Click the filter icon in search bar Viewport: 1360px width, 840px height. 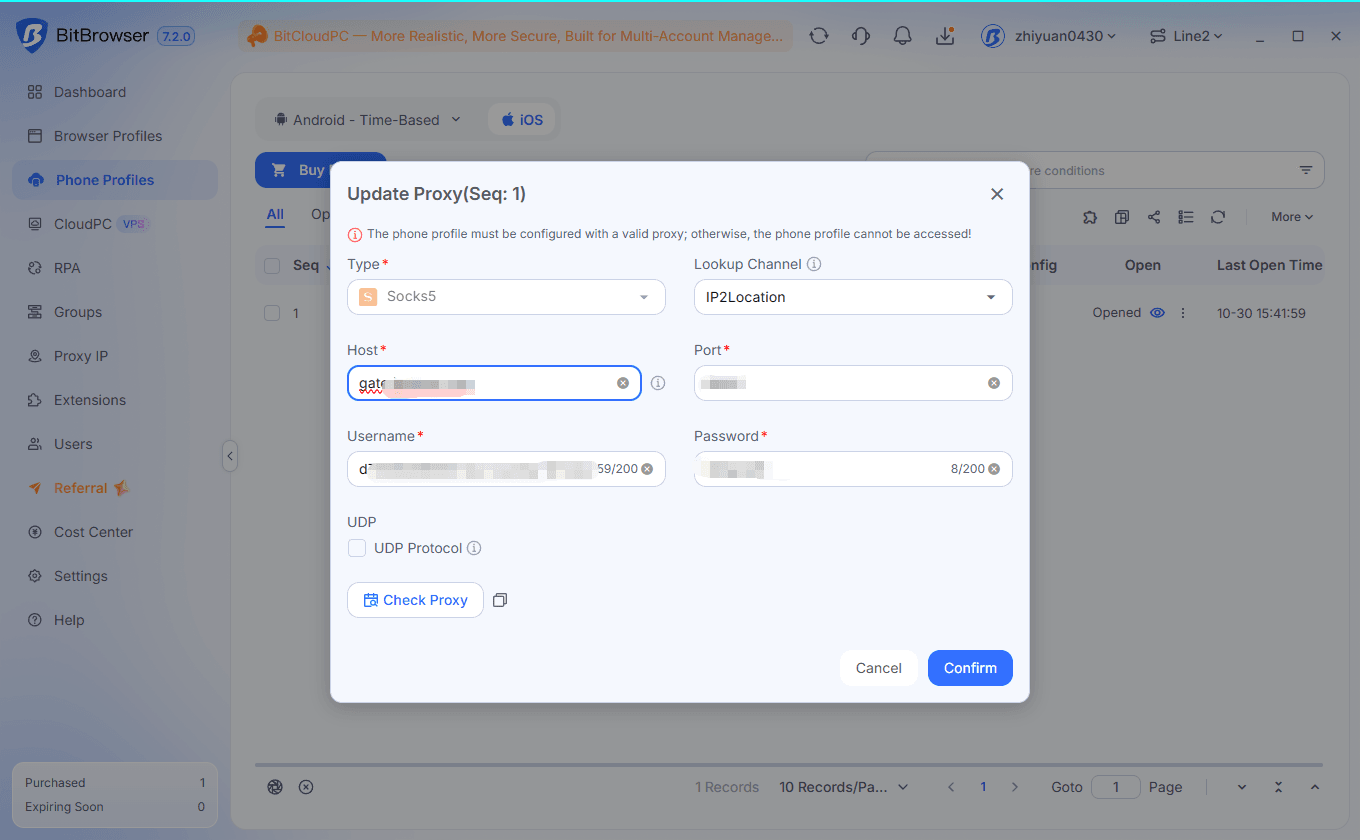click(1306, 170)
